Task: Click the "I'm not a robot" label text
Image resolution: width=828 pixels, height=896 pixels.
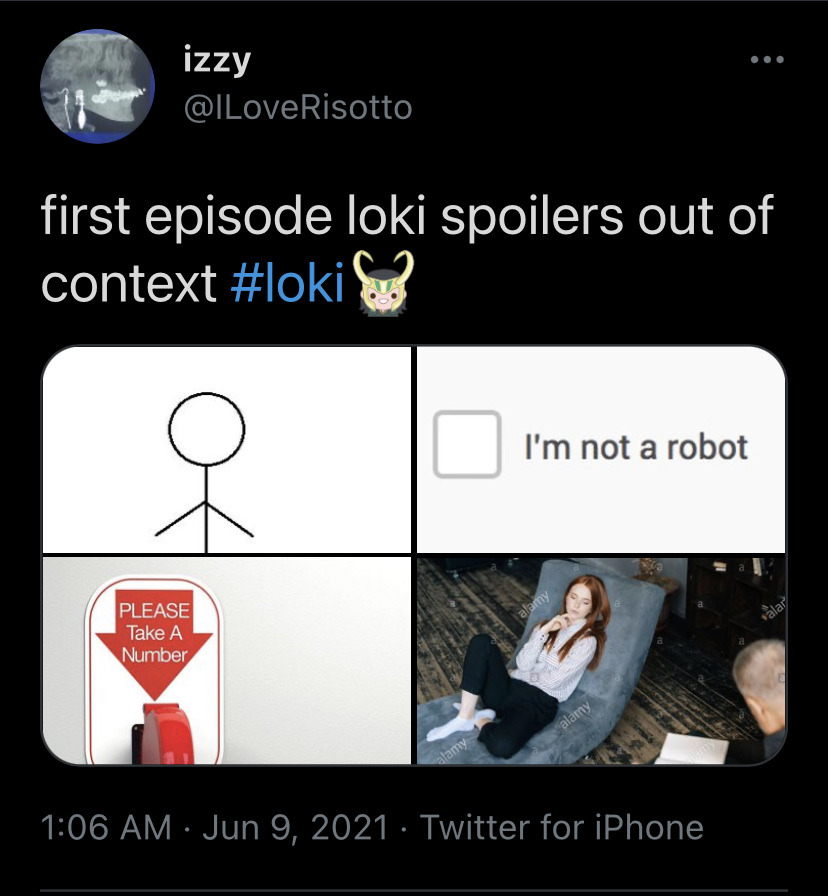Action: [x=636, y=447]
